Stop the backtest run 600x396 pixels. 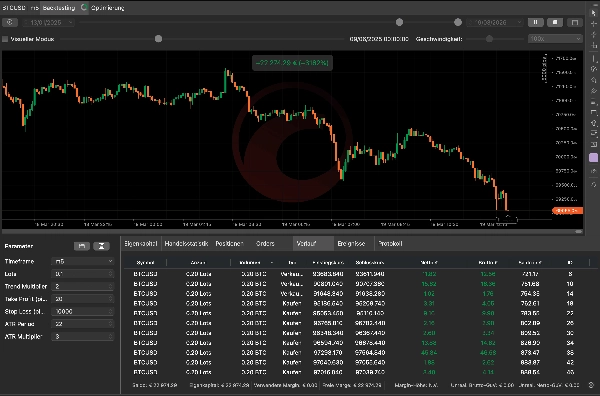(x=555, y=22)
